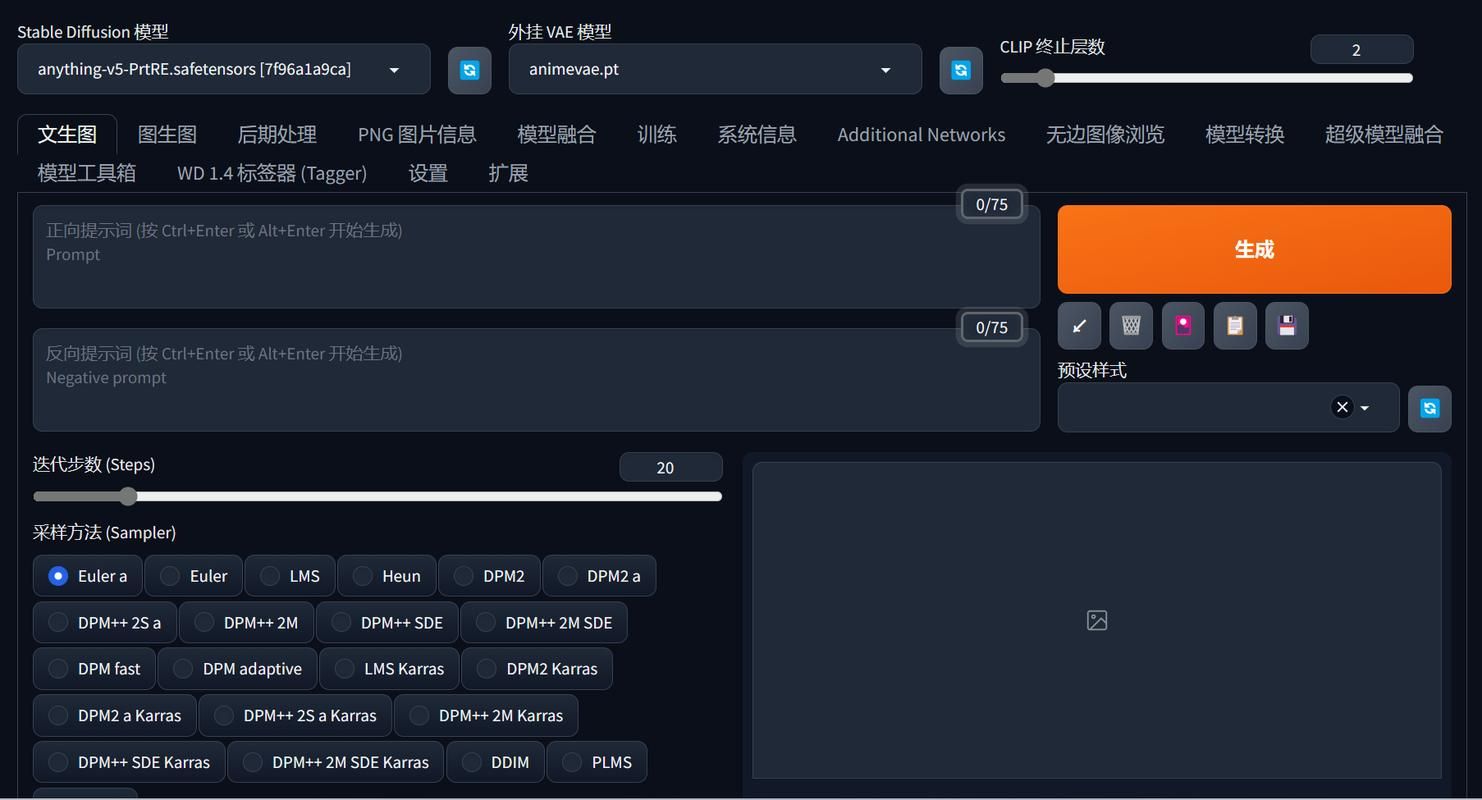Pick DPM++ 2M Karras sampler
The height and width of the screenshot is (800, 1482).
pos(486,716)
